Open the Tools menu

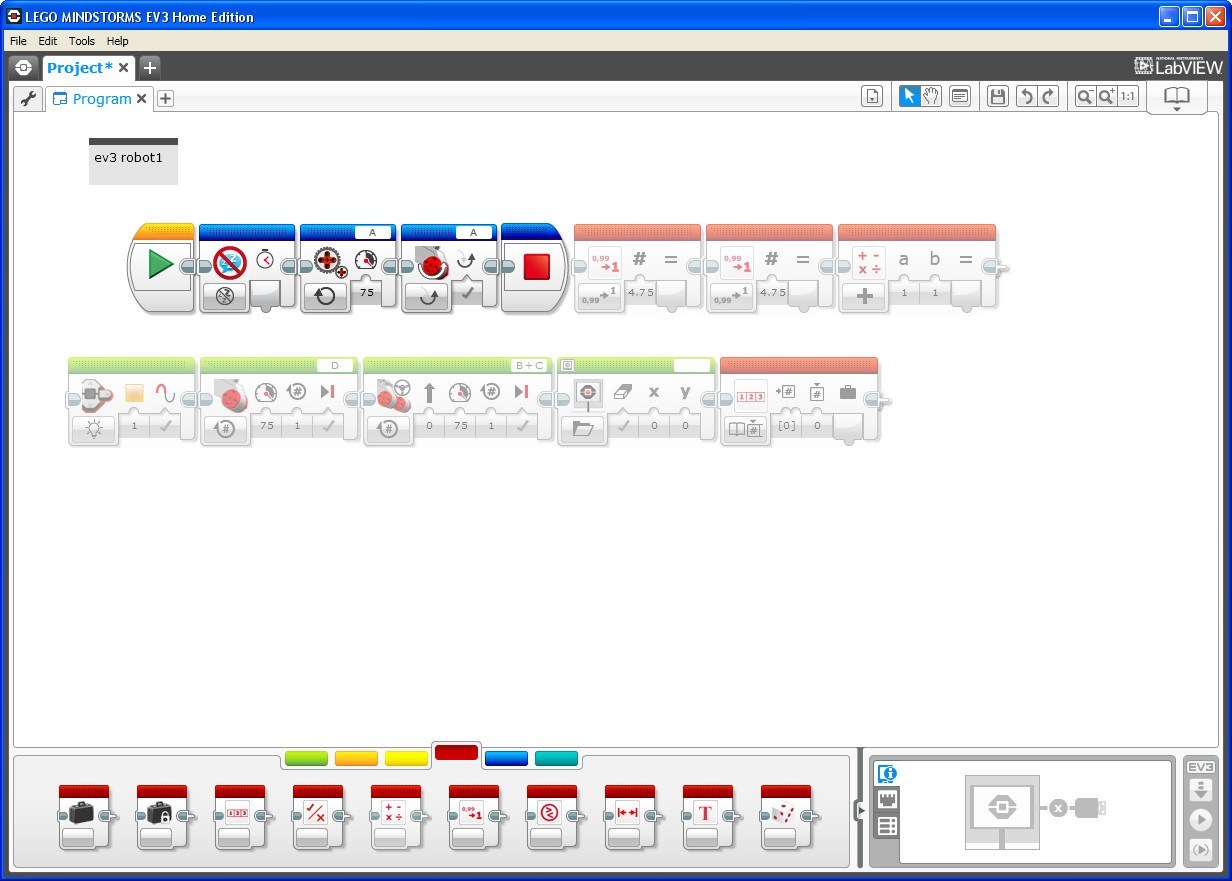82,41
